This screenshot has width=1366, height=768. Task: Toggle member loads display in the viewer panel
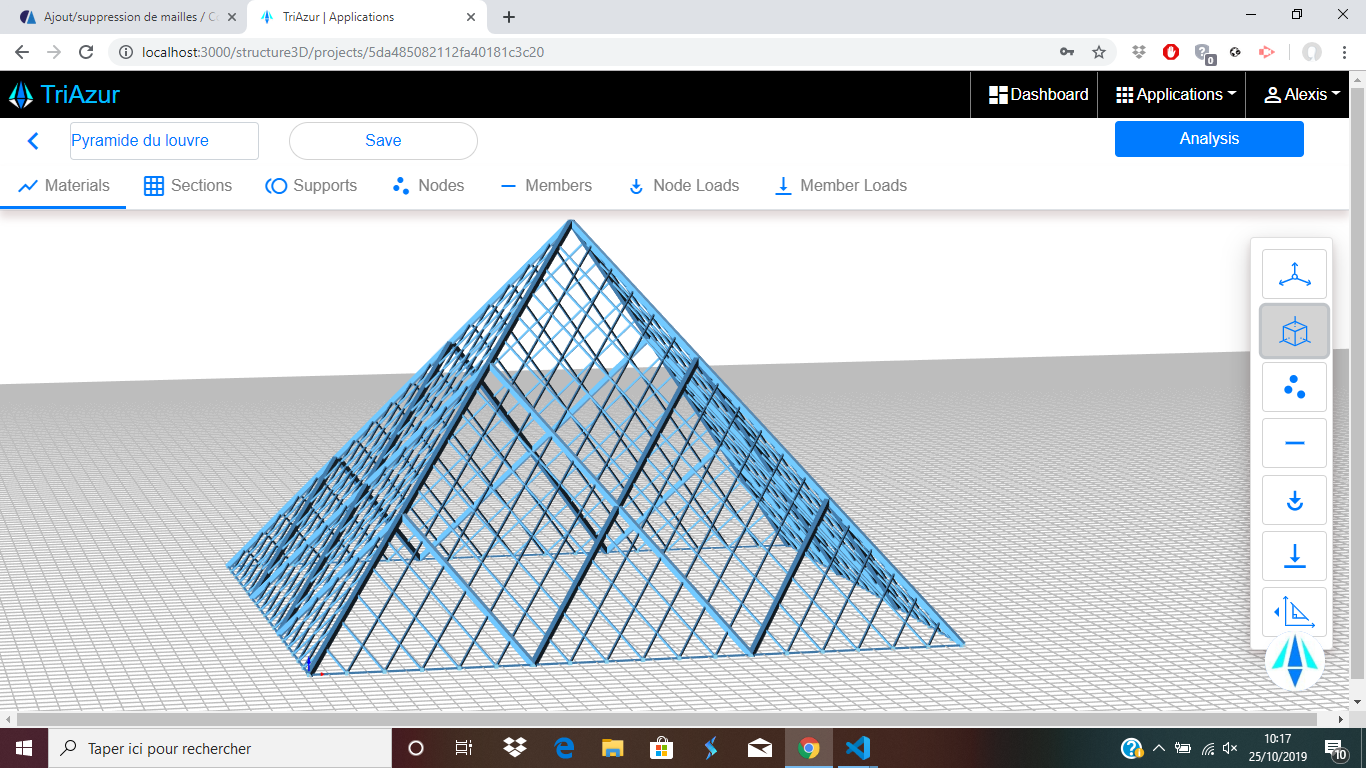coord(1294,556)
